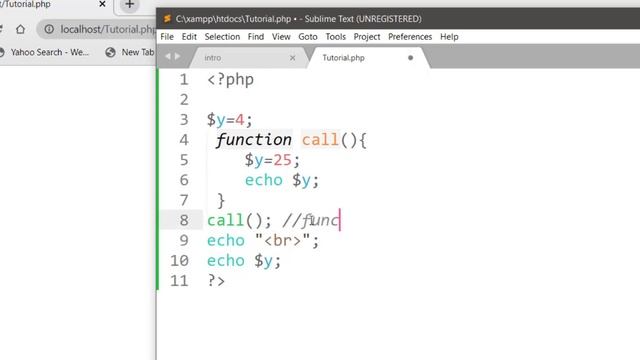This screenshot has width=640, height=360.
Task: Click line number 2 in gutter
Action: (x=184, y=100)
